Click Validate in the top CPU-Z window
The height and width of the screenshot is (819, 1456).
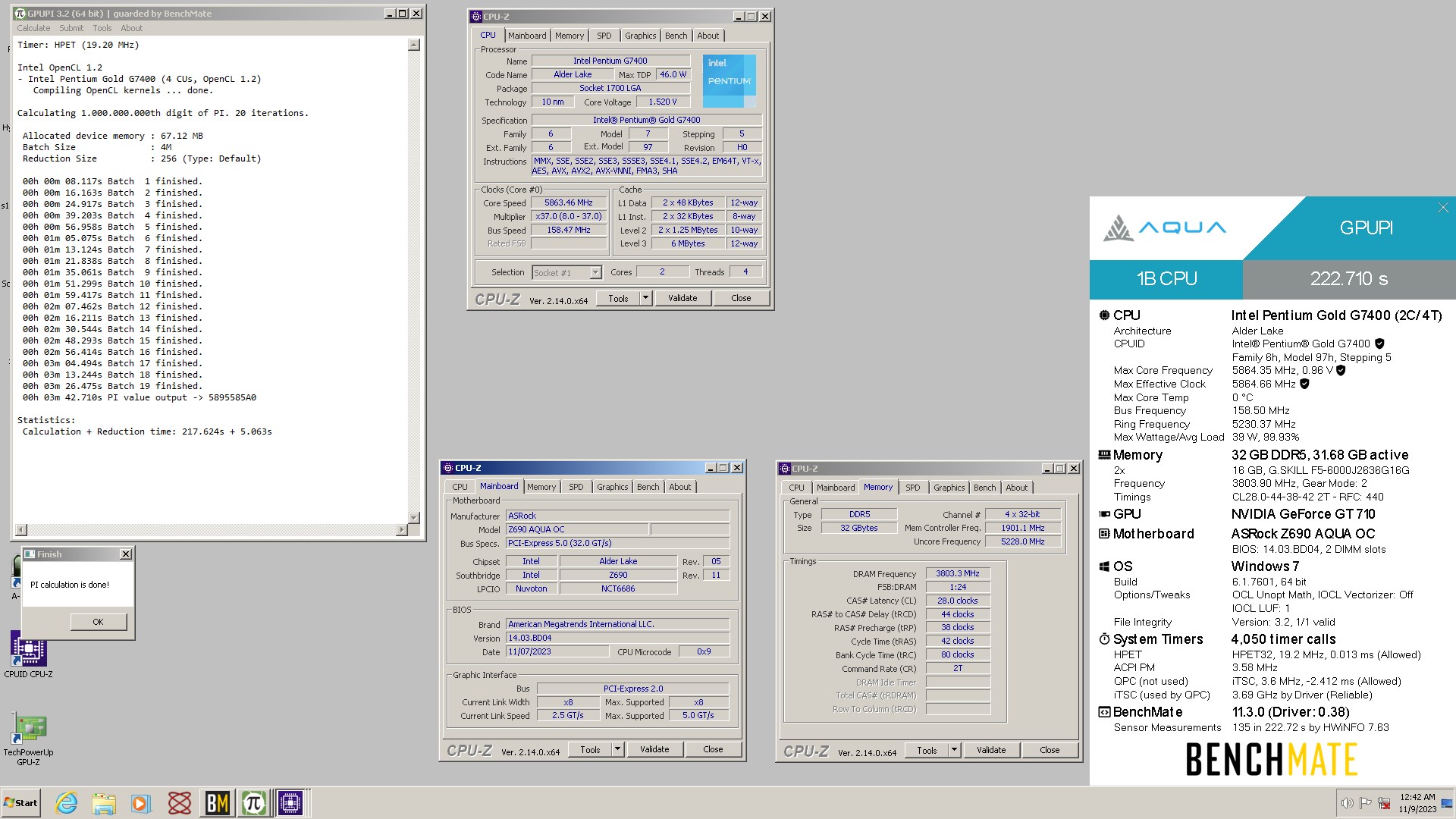click(682, 298)
